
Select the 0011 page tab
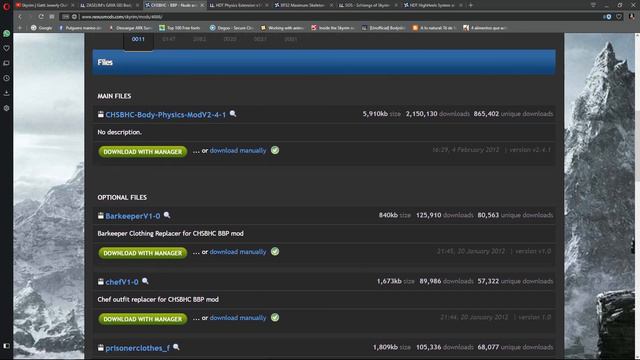pyautogui.click(x=138, y=39)
